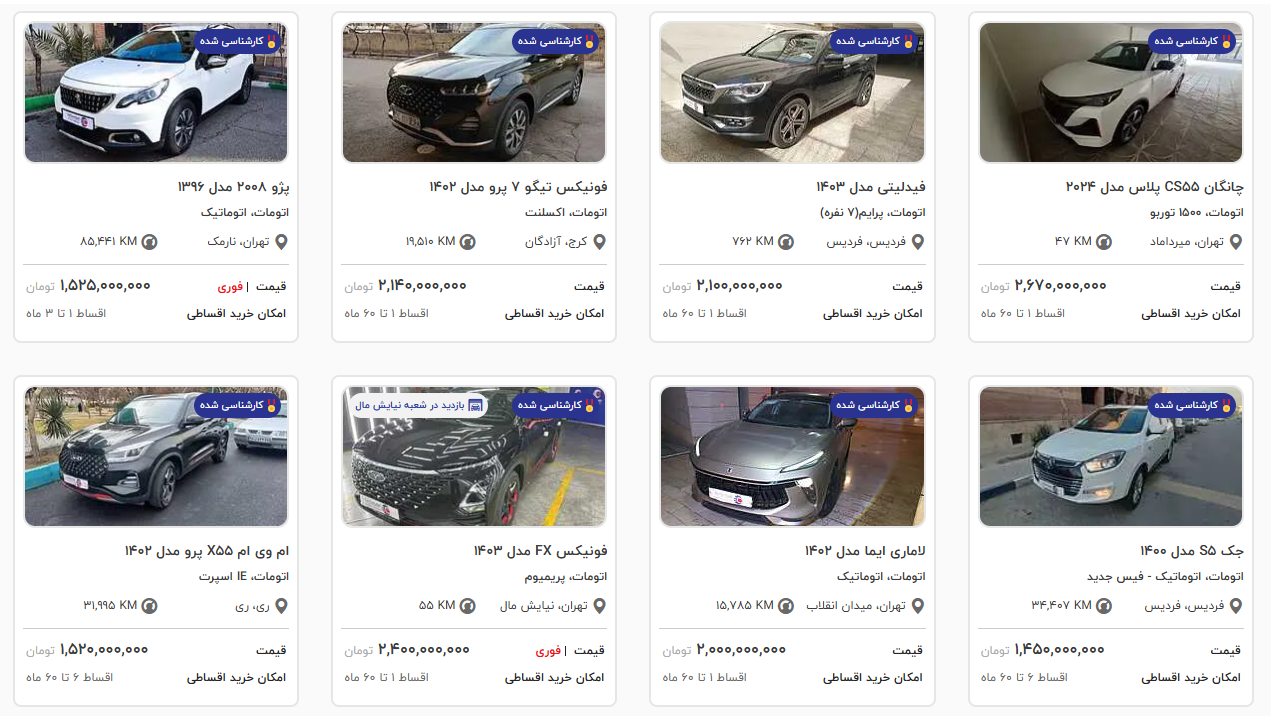1271x716 pixels.
Task: Click the 1,525,000,000 toman price on Peugeot
Action: 105,286
